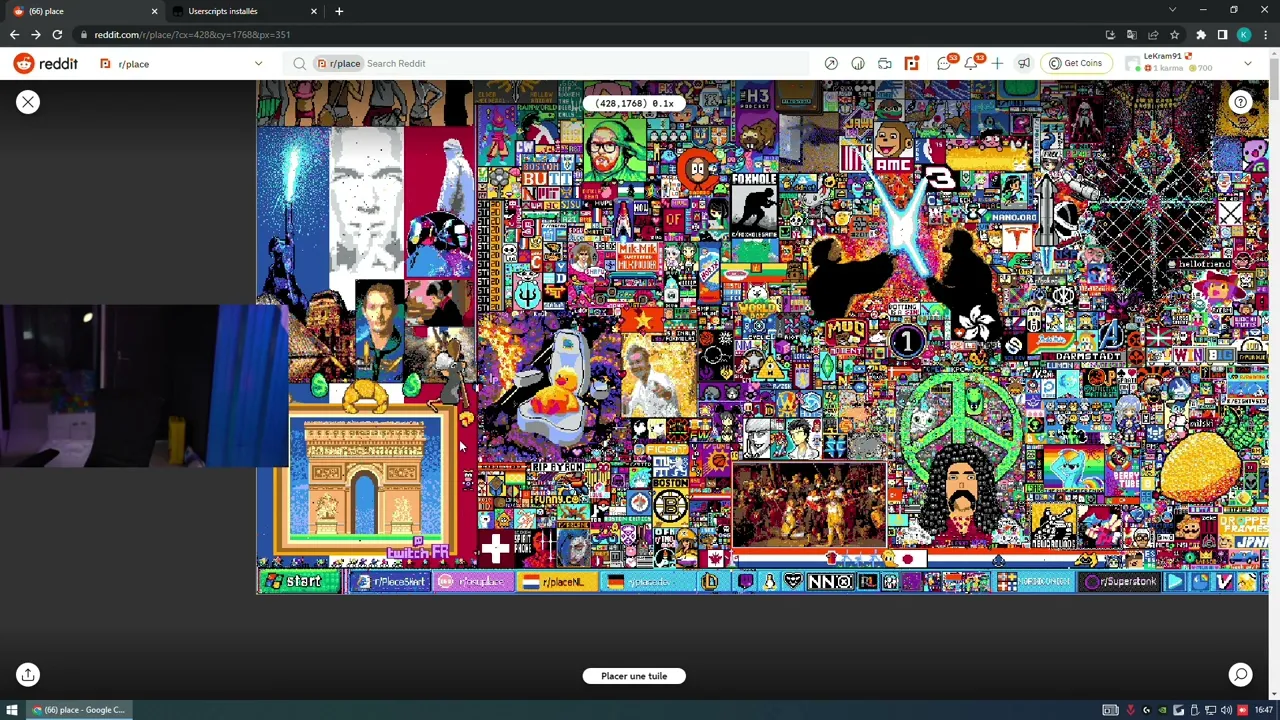The image size is (1280, 720).
Task: Click the 'Placer une tuile' button
Action: pos(634,676)
